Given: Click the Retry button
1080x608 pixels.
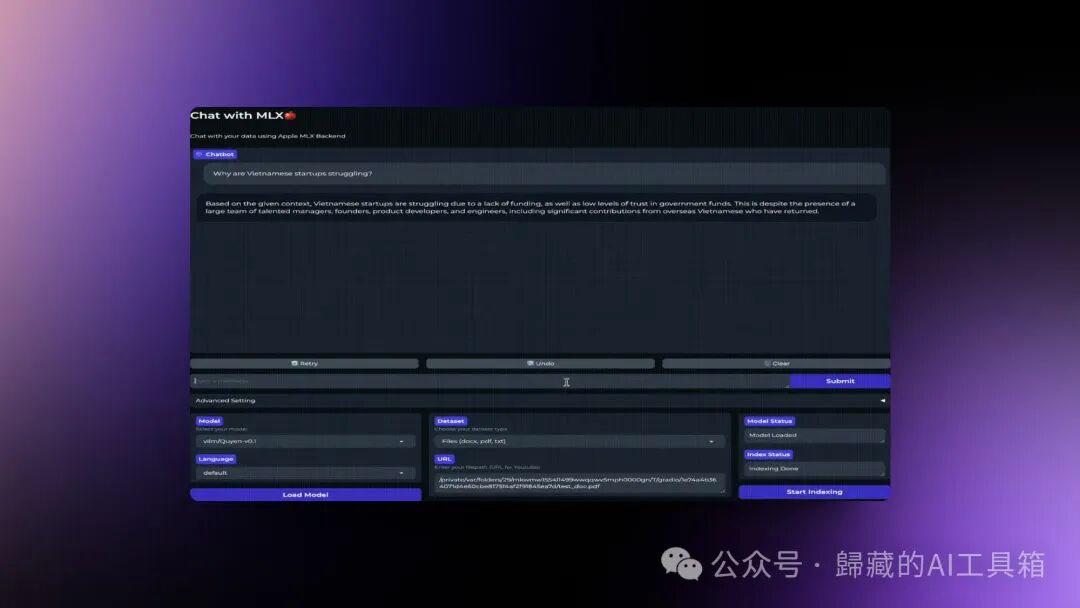Looking at the screenshot, I should (304, 364).
